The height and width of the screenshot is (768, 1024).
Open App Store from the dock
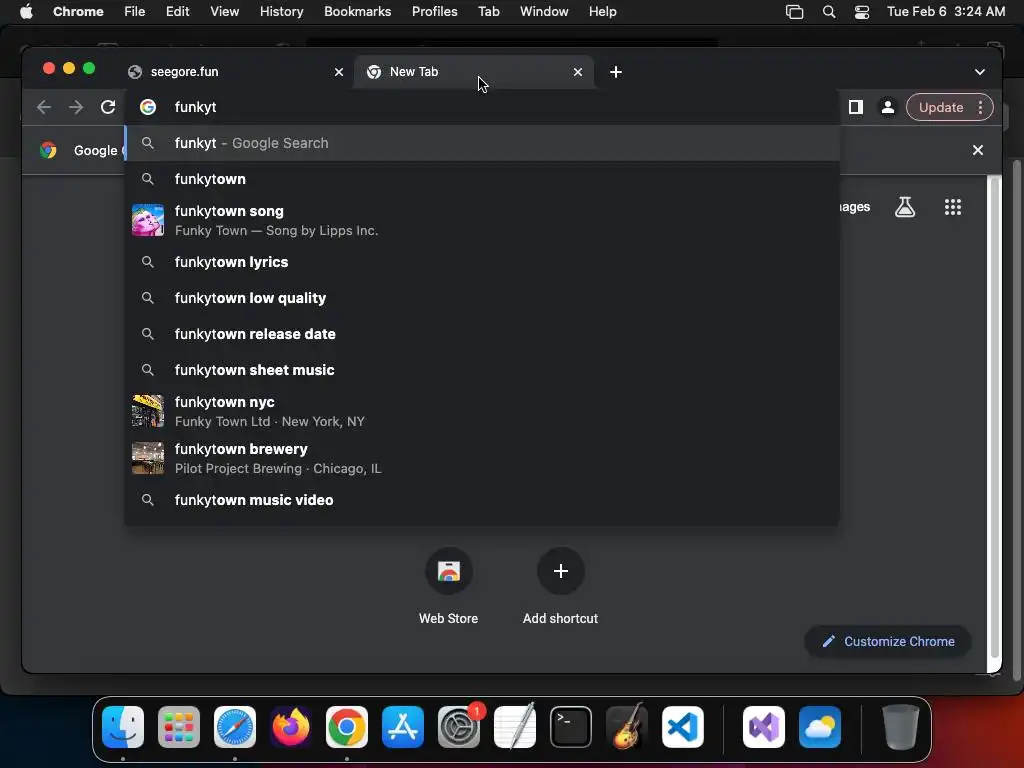pyautogui.click(x=403, y=727)
